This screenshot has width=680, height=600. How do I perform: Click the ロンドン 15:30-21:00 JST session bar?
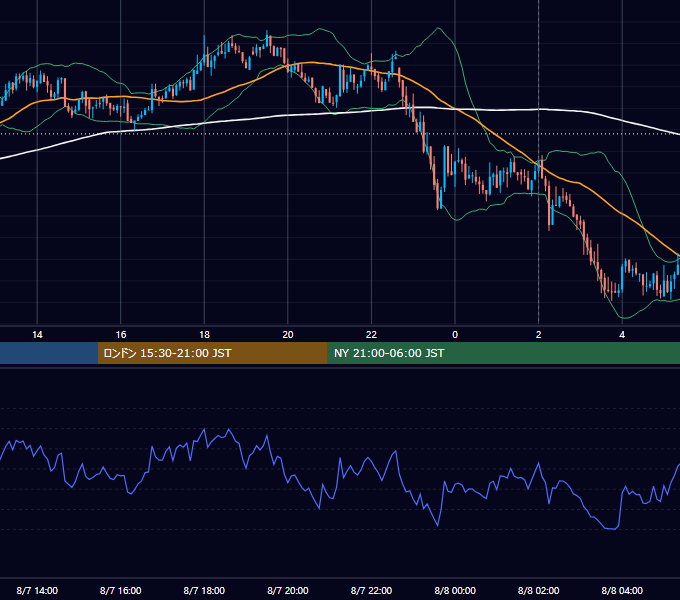click(x=212, y=353)
